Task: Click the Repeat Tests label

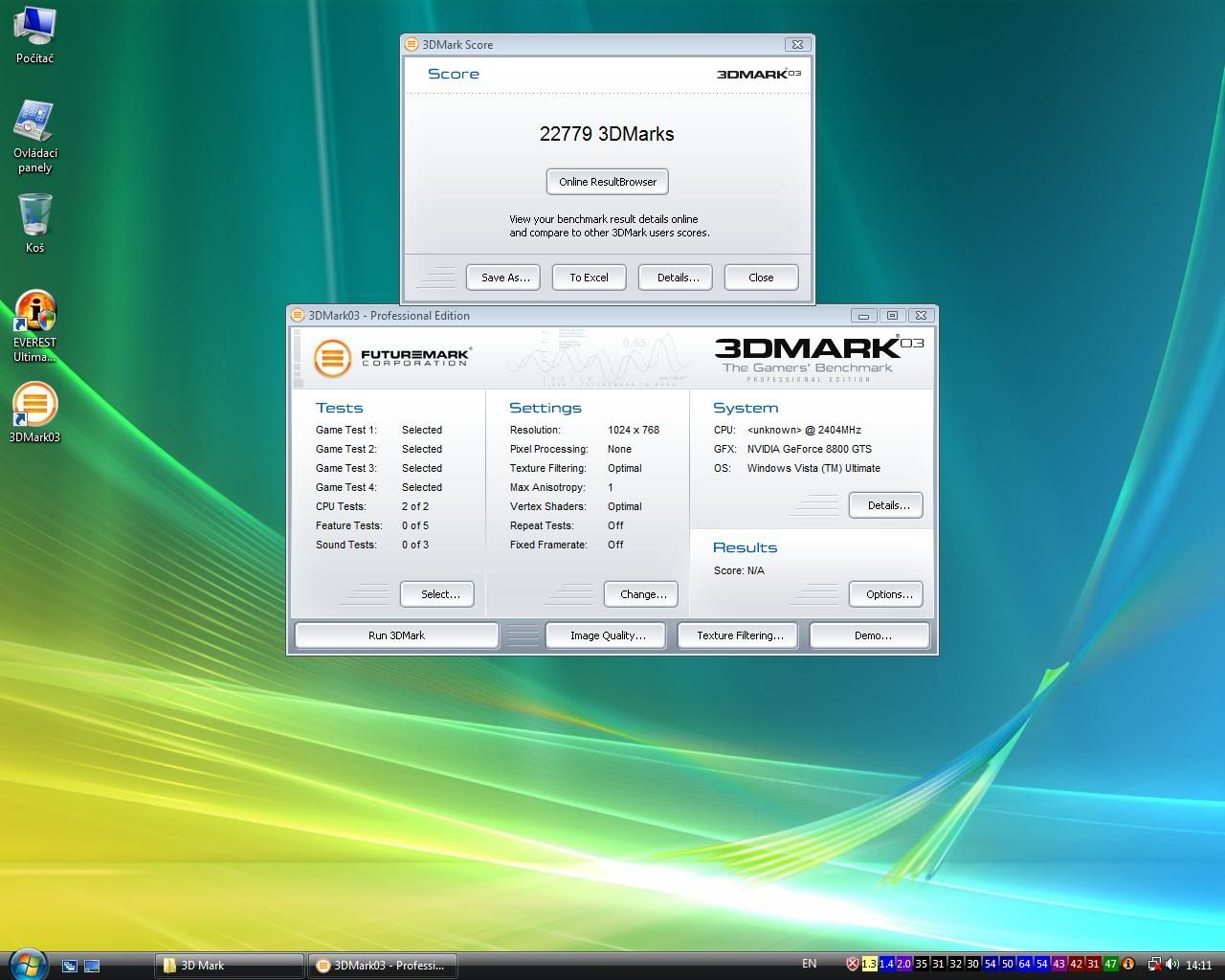Action: coord(542,525)
